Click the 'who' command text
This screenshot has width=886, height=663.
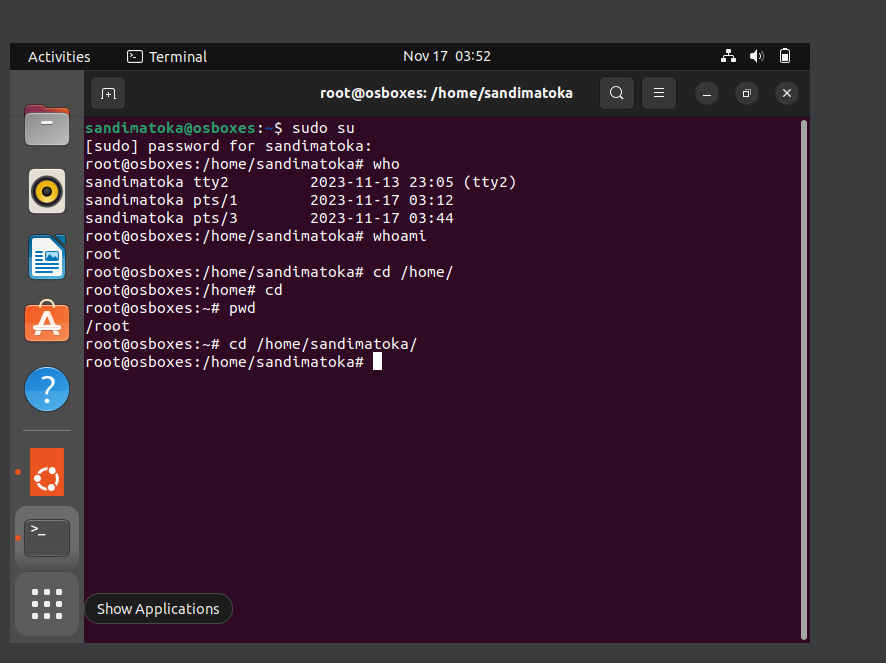coord(386,164)
